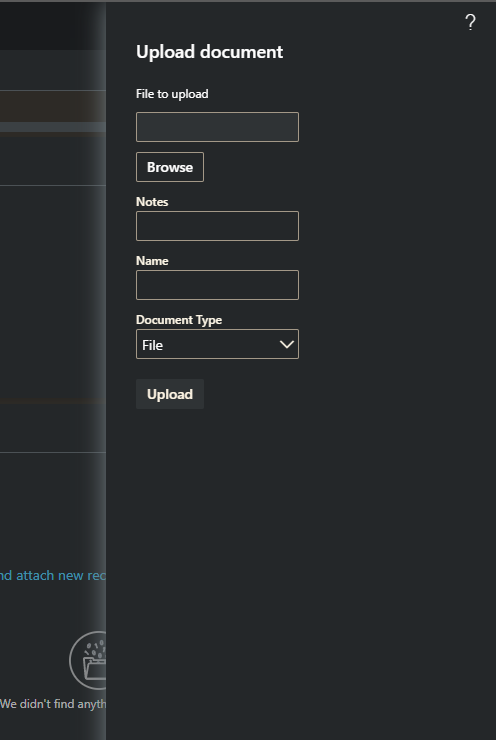This screenshot has width=496, height=740.
Task: Click the empty folder illustration icon
Action: tap(88, 660)
